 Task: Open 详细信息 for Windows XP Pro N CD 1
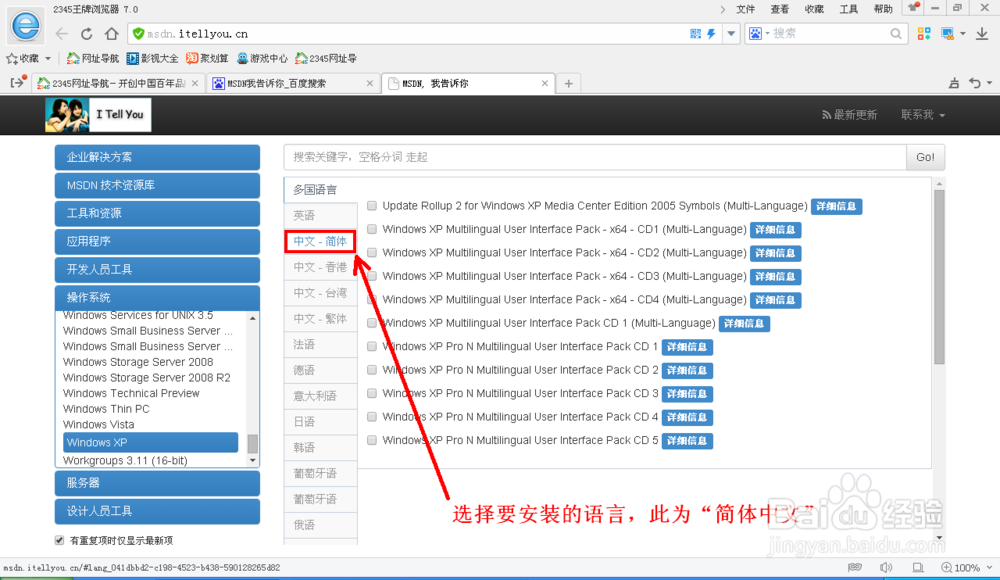coord(687,346)
